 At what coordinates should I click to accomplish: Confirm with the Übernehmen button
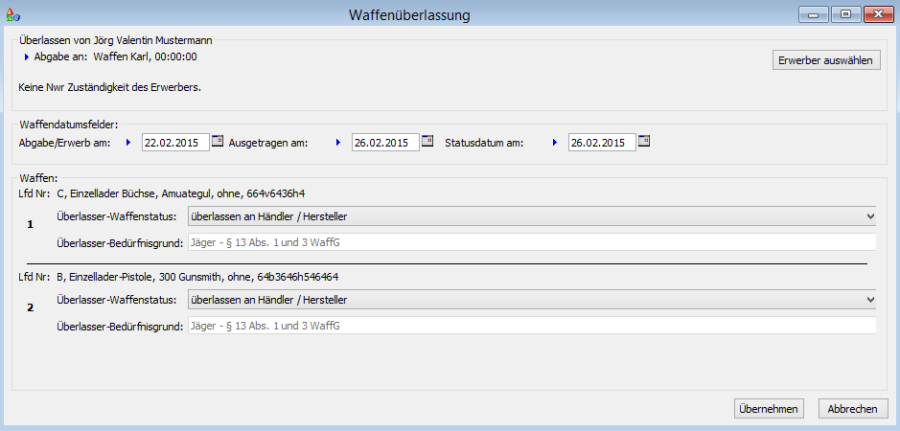[x=768, y=409]
